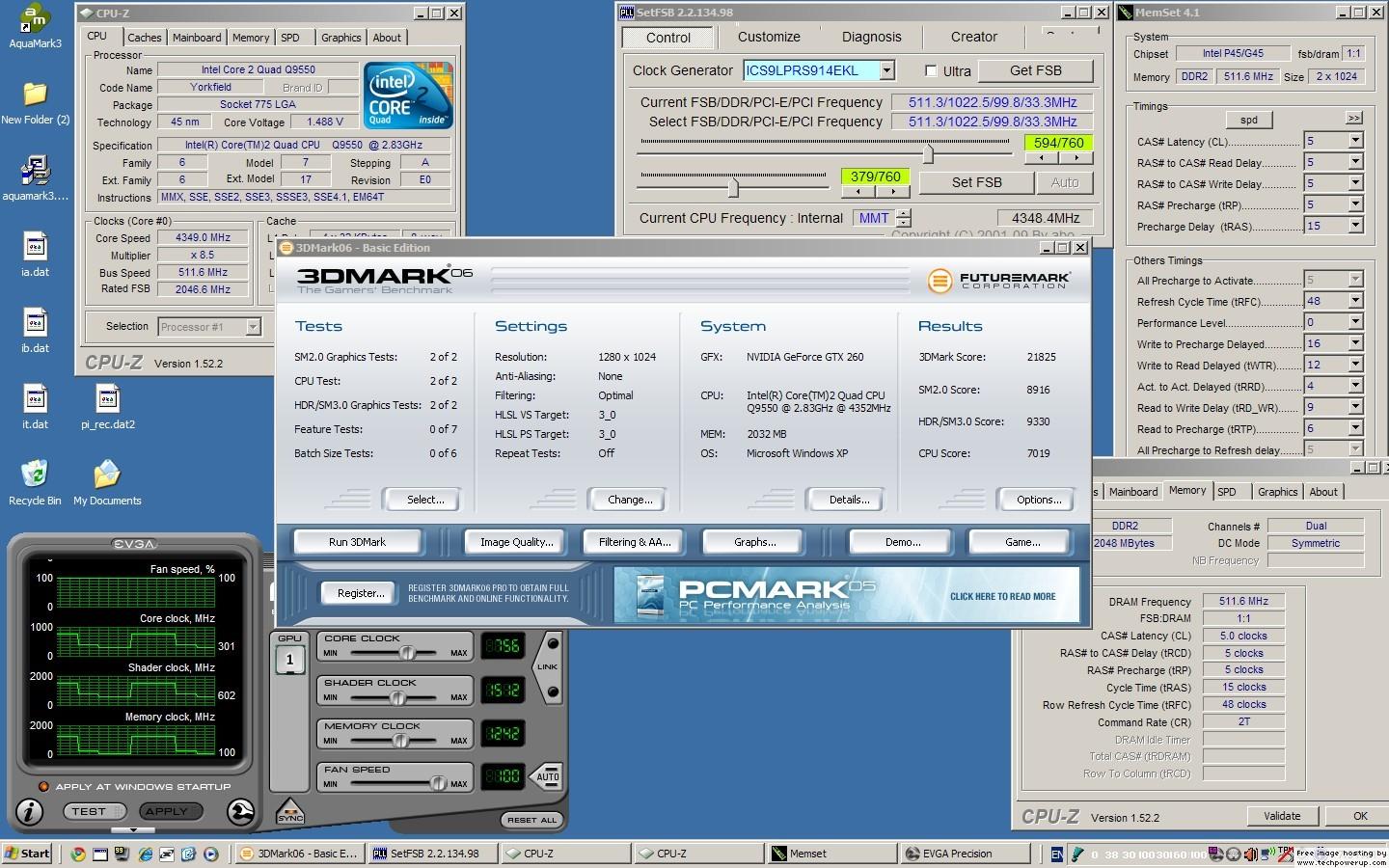Screen dimensions: 1389x868
Task: Enable the Ultra checkbox in SetFSB
Action: pyautogui.click(x=931, y=70)
